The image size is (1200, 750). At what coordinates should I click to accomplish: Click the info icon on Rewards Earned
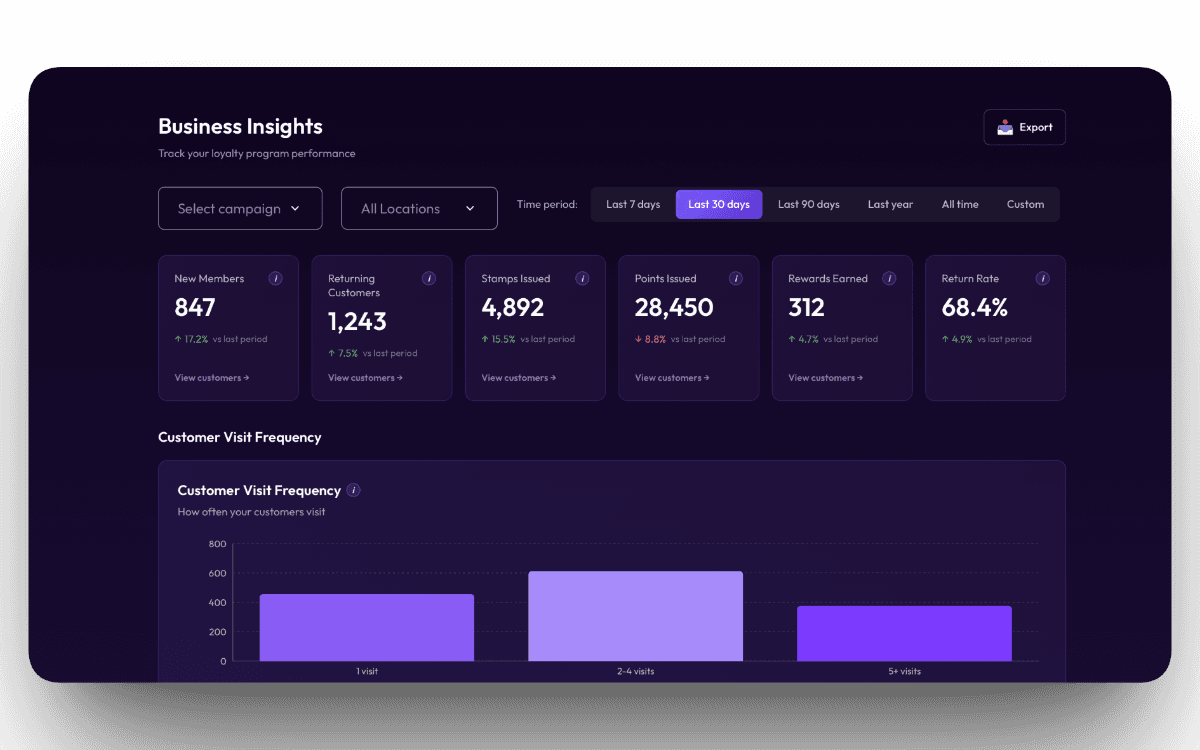(x=889, y=278)
